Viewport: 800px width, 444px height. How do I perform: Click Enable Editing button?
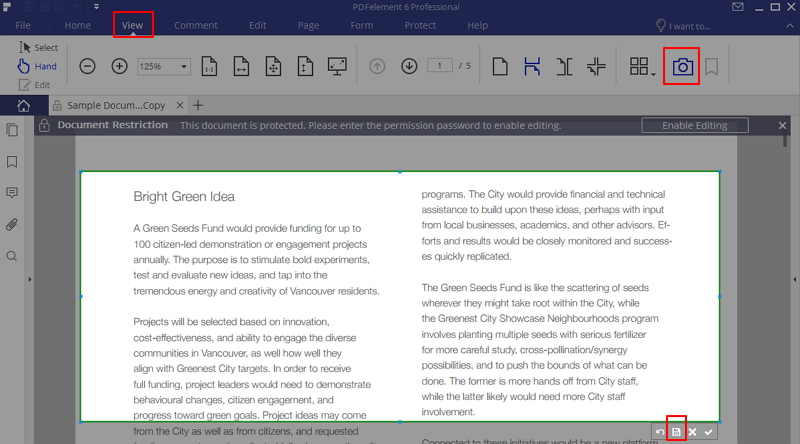(695, 126)
